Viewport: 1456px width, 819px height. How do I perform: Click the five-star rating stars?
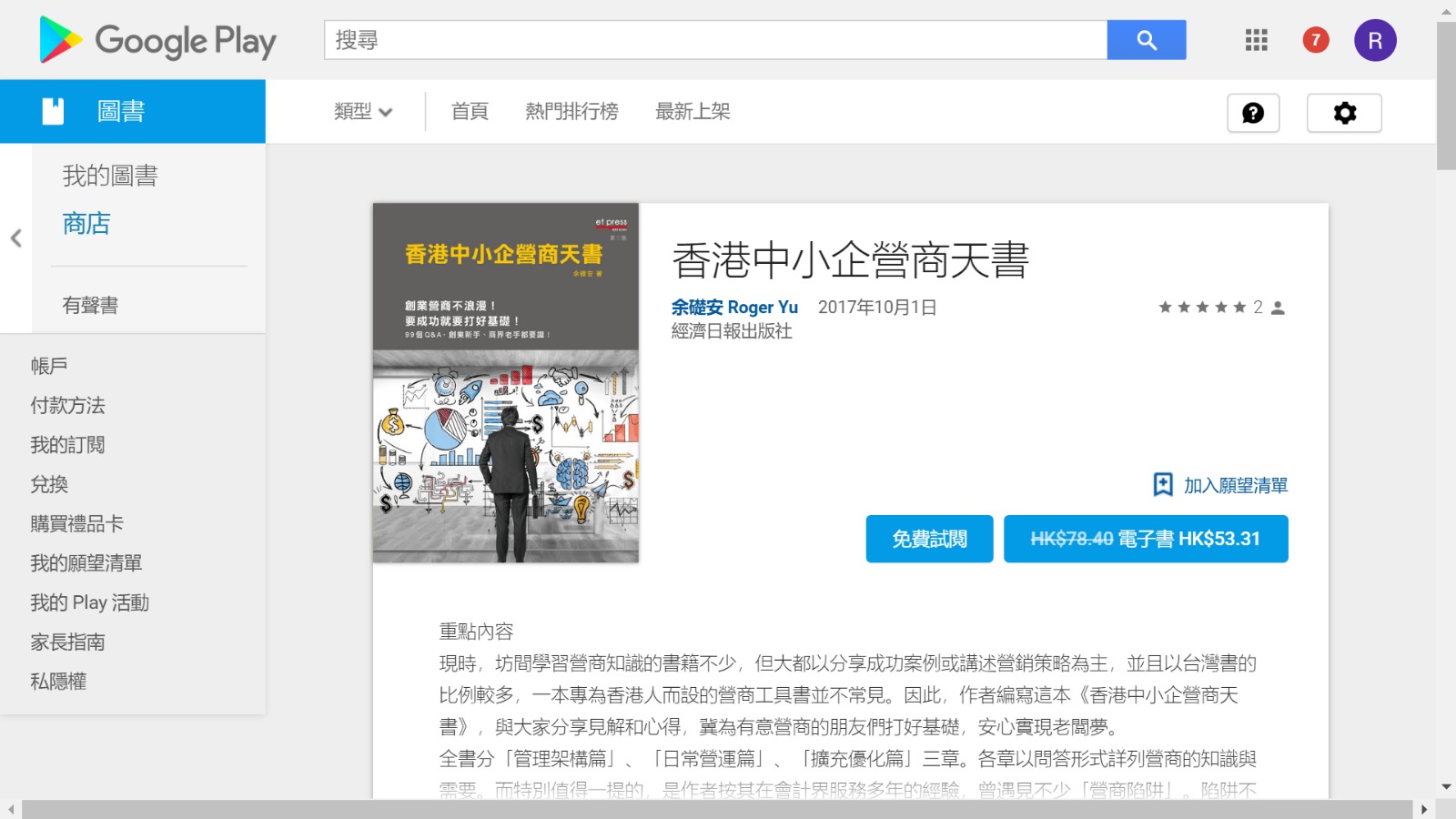coord(1202,308)
